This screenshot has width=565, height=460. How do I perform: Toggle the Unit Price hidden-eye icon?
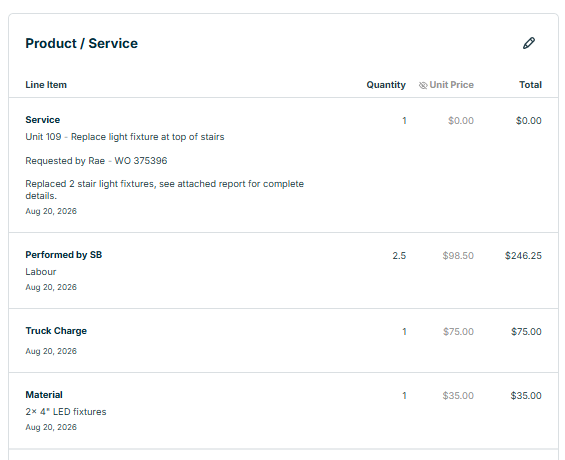pos(423,85)
